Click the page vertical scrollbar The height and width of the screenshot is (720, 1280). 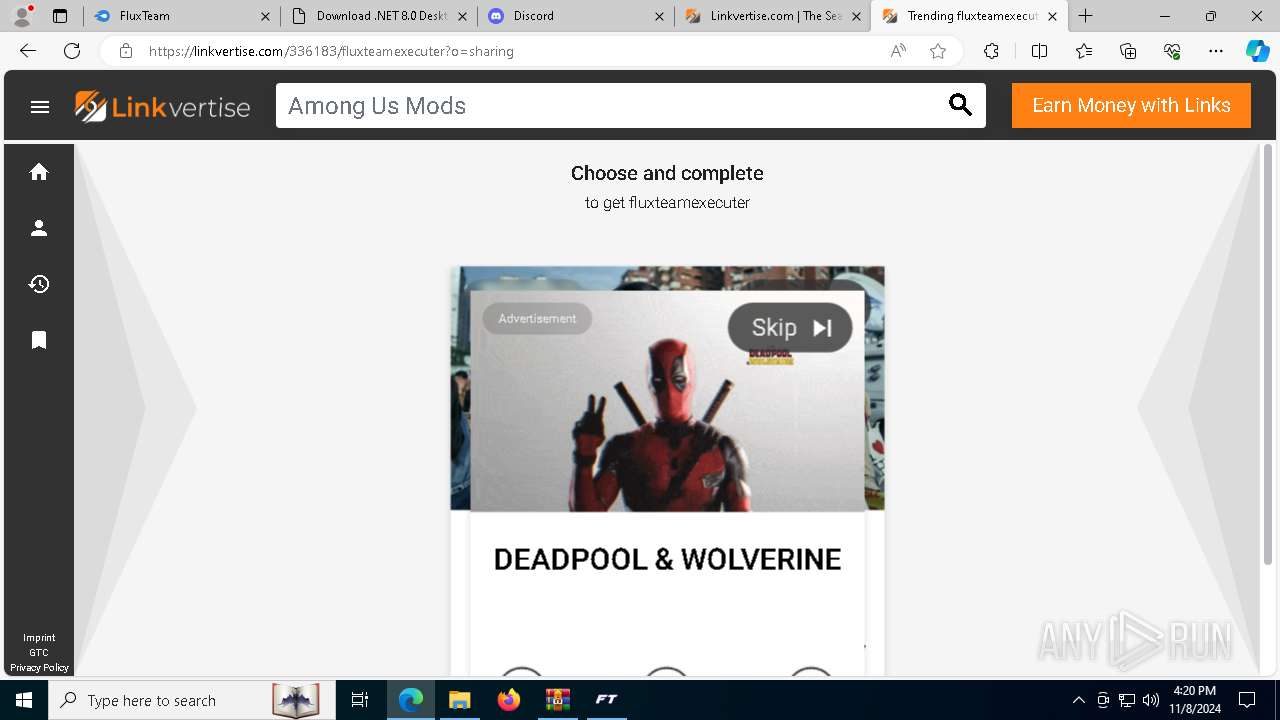pyautogui.click(x=1268, y=355)
